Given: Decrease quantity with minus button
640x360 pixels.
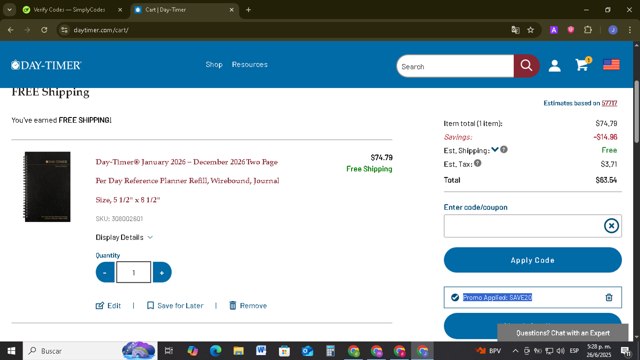Looking at the screenshot, I should [x=105, y=272].
